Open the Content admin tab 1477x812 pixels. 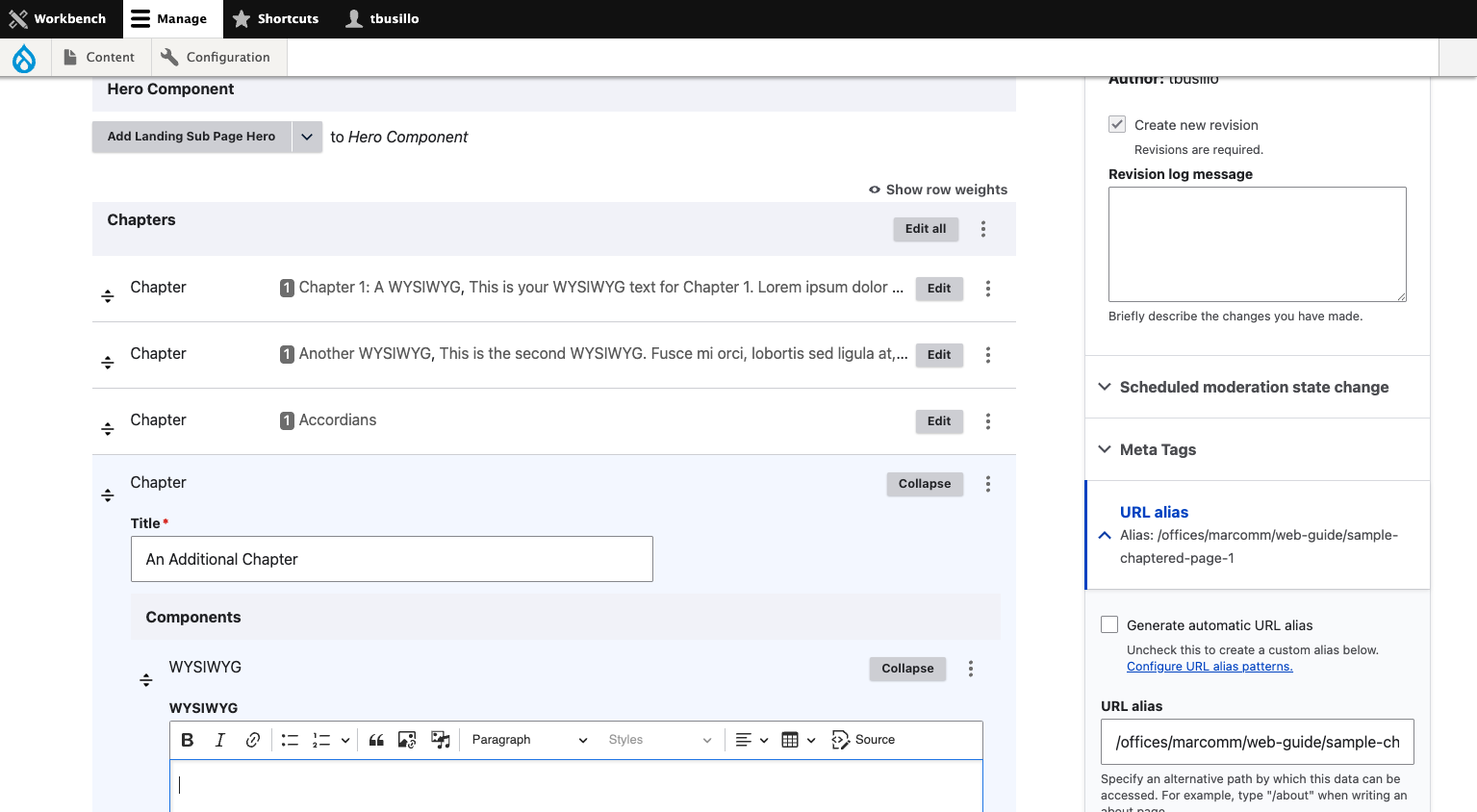point(99,58)
